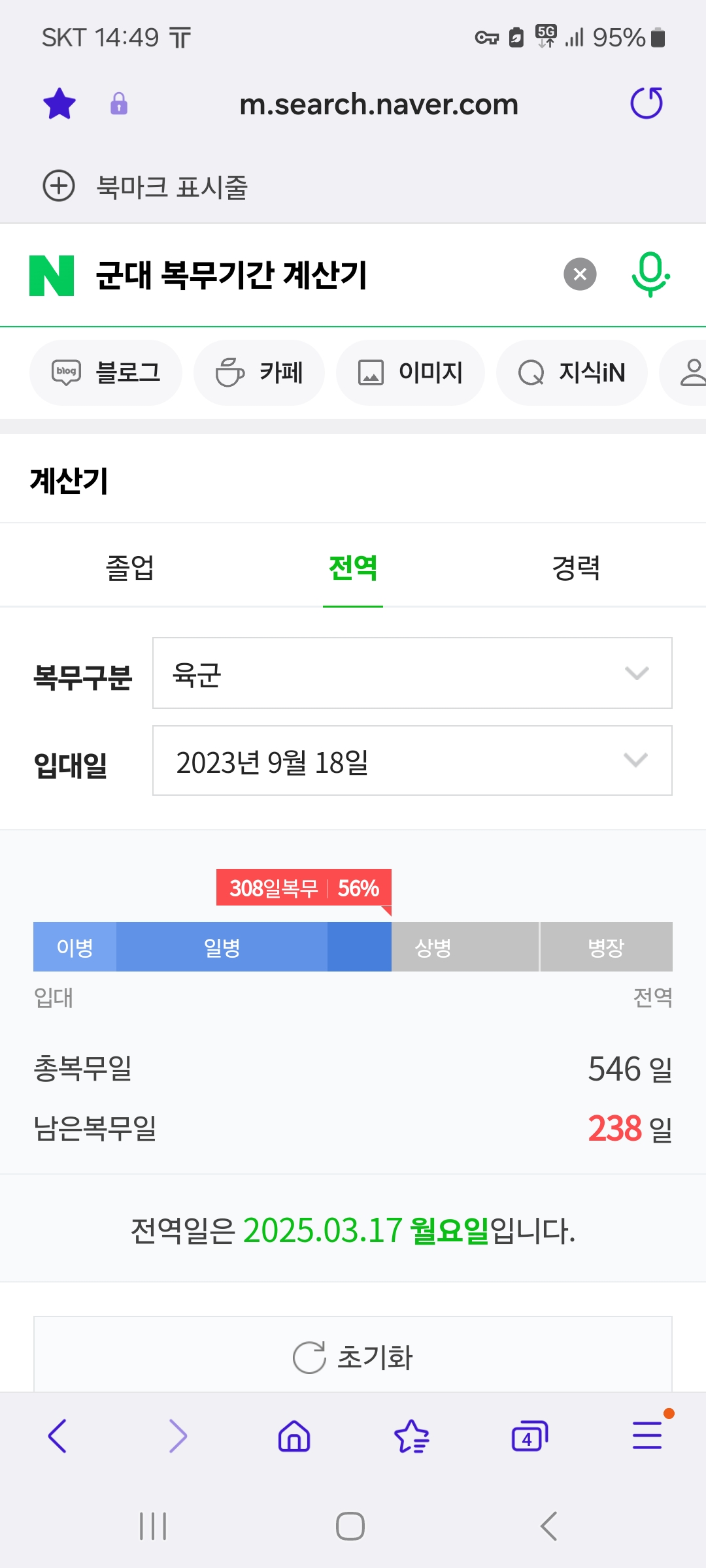706x1568 pixels.
Task: Tap the plus icon beside 북마크 표시줄
Action: tap(59, 186)
